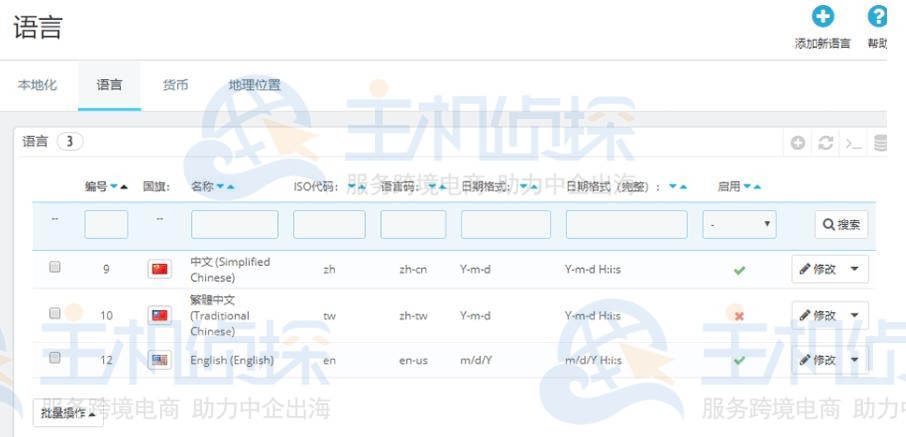The width and height of the screenshot is (906, 437).
Task: Open the bulk actions dropdown
Action: (x=68, y=413)
